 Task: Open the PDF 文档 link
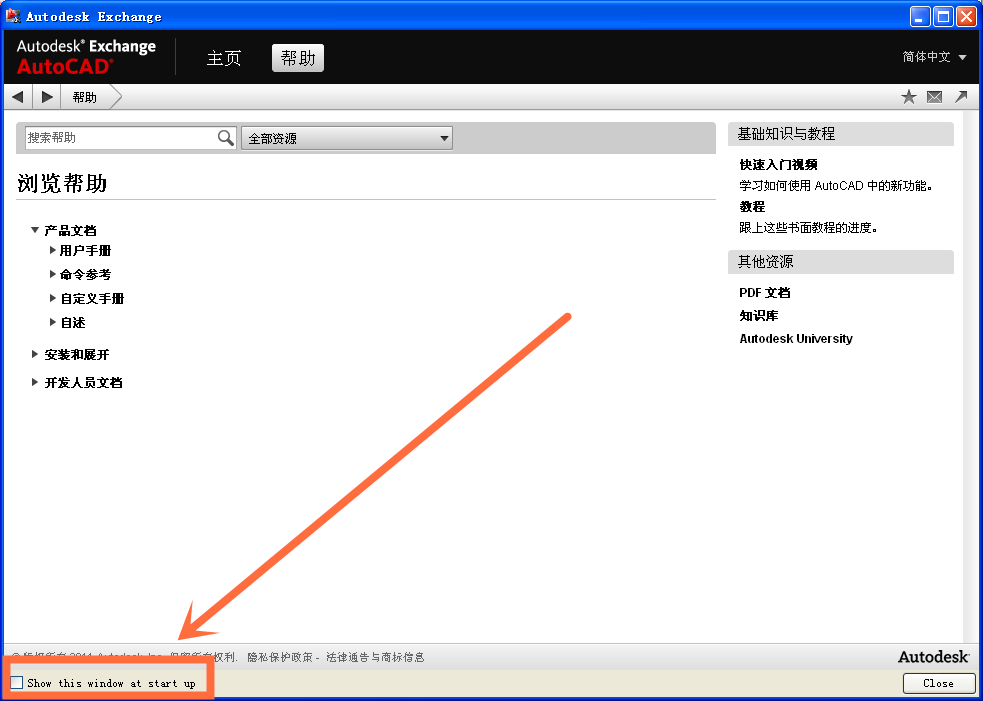pyautogui.click(x=765, y=293)
